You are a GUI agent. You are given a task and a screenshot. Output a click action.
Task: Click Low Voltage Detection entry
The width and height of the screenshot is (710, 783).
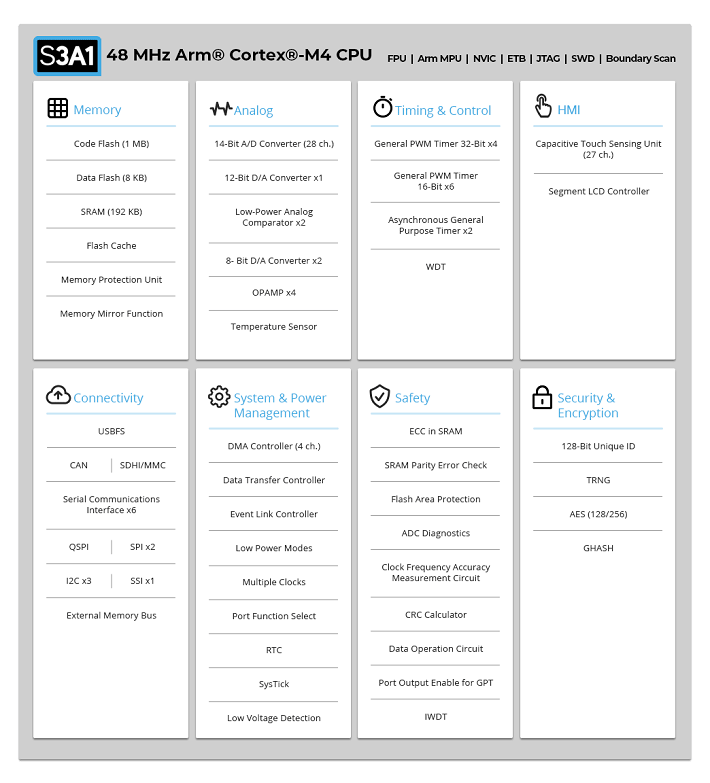[274, 718]
